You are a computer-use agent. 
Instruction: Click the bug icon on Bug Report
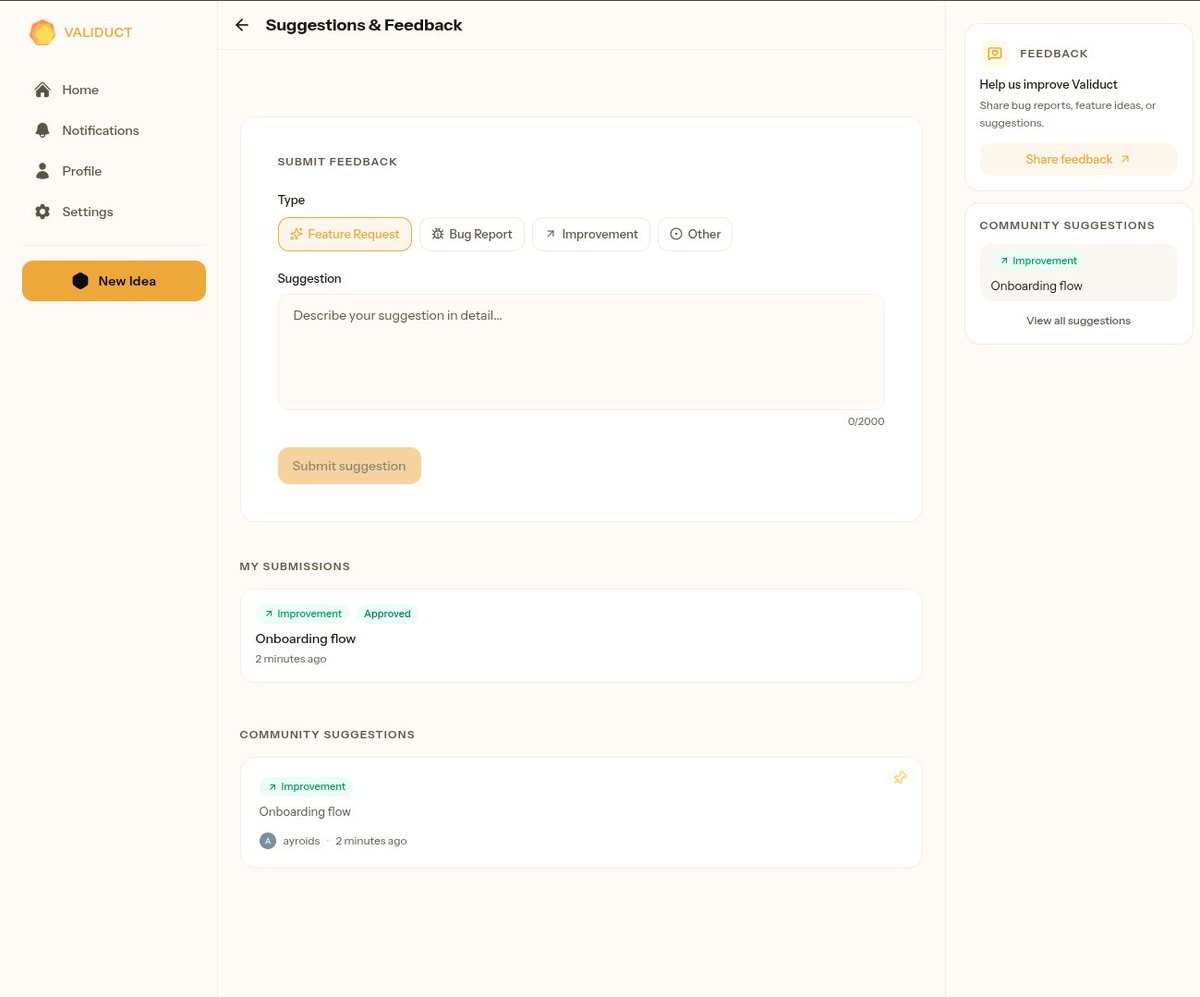tap(438, 234)
